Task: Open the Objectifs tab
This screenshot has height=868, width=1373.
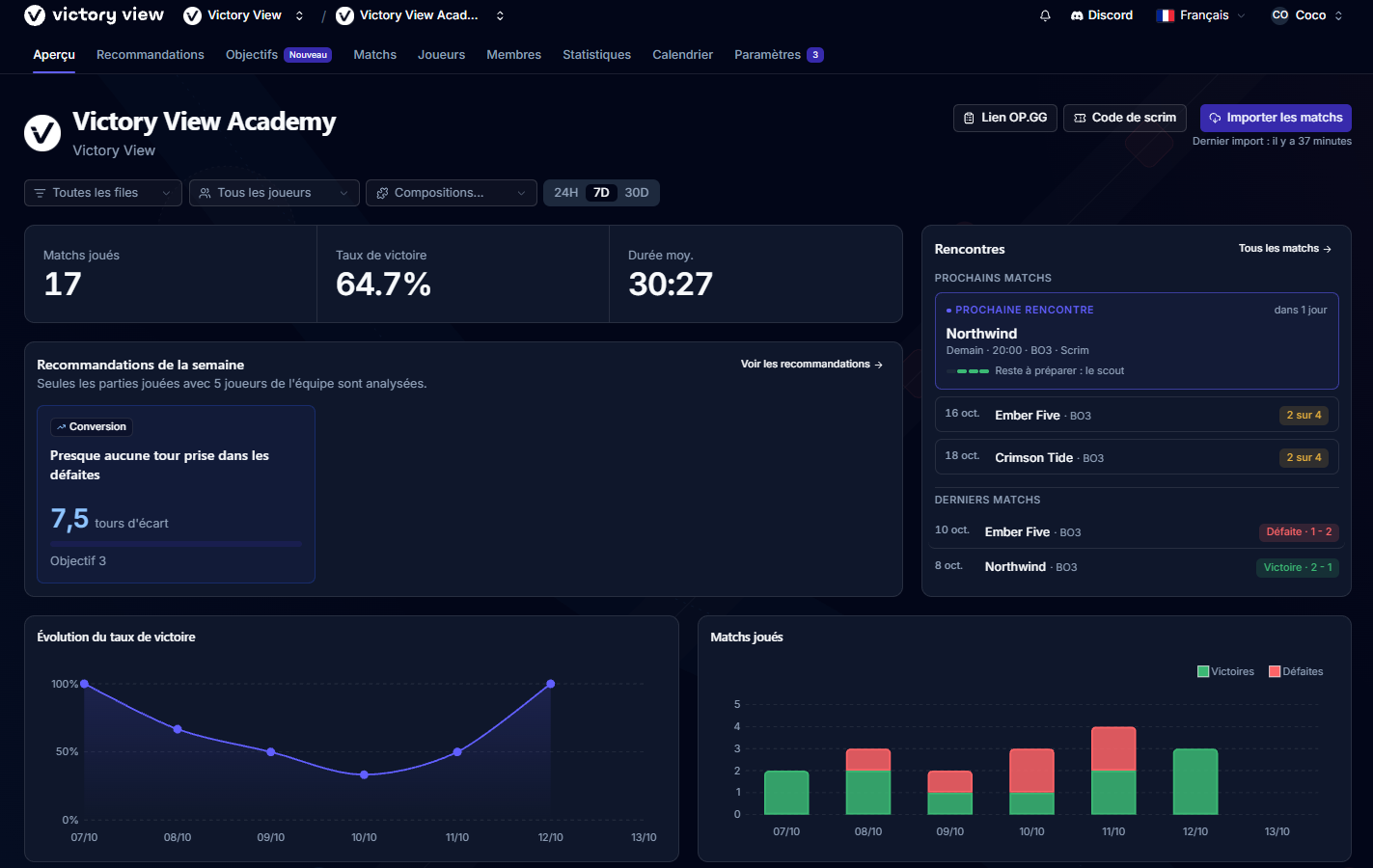Action: point(279,55)
